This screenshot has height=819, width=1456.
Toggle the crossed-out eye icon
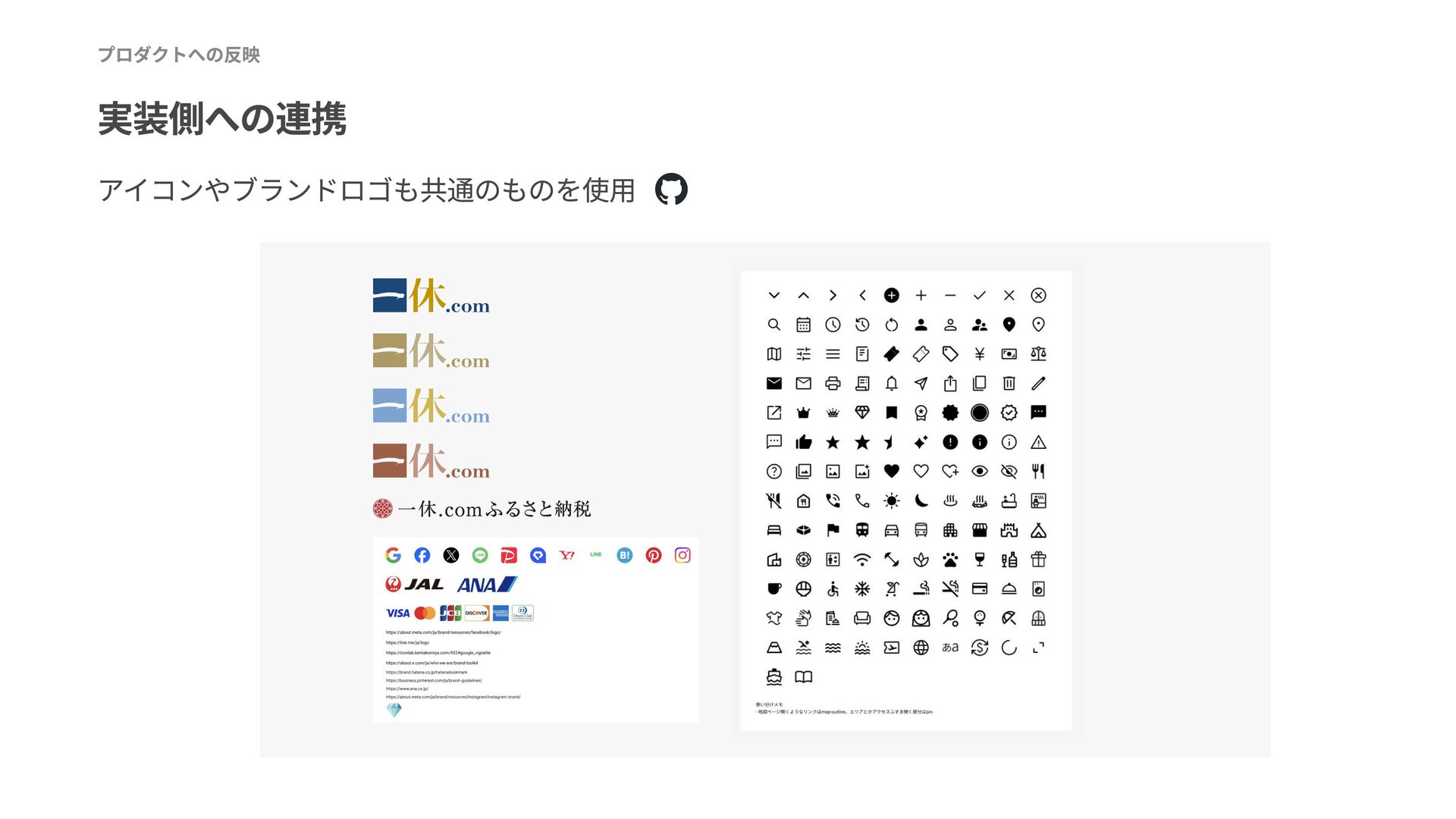(1009, 472)
